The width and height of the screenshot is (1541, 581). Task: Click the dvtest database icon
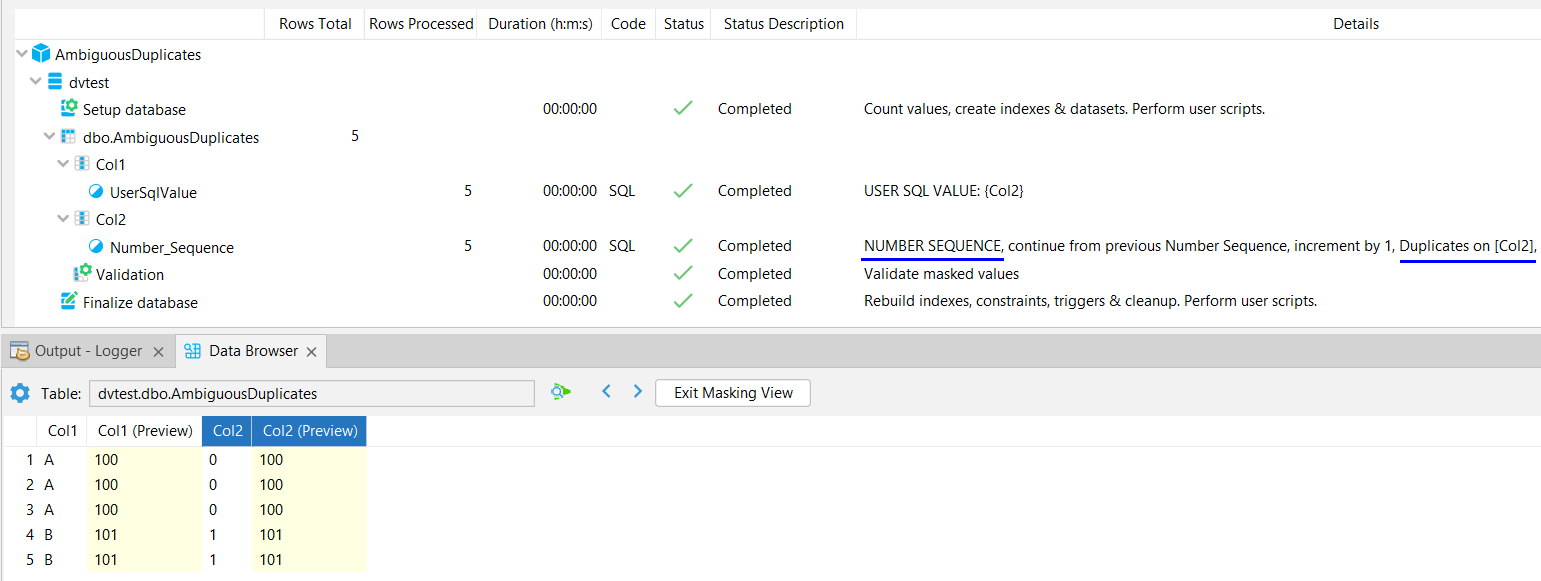tap(55, 82)
